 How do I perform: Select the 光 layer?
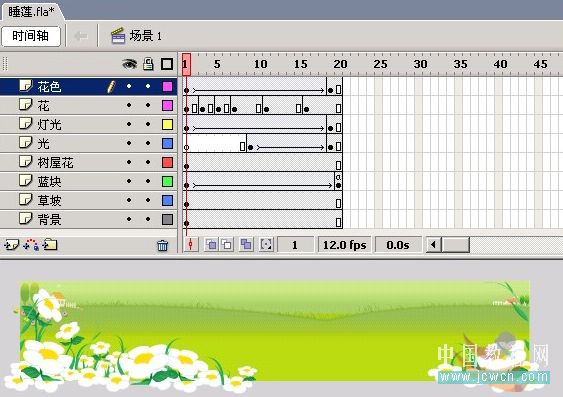point(89,144)
